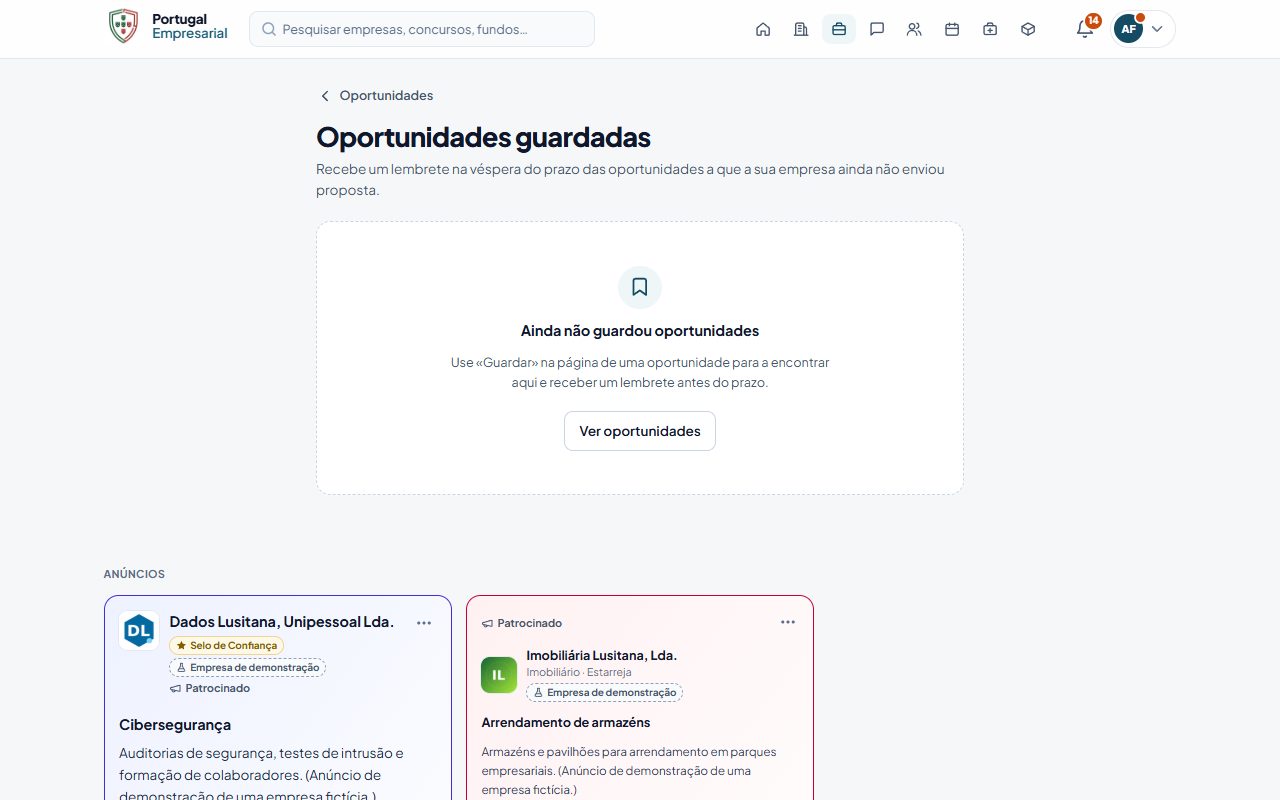Click Patrocinado label on Dados Lusitana ad
Screen dimensions: 1280x800
pos(210,688)
